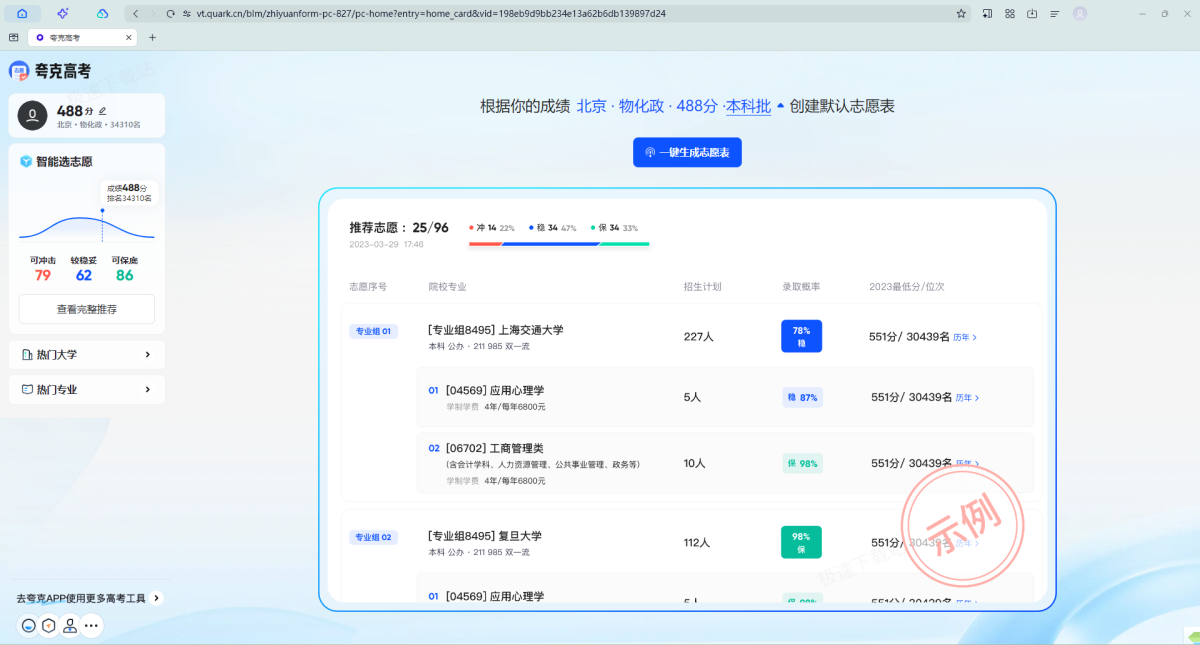Click the 热门大学 building icon

(x=27, y=355)
